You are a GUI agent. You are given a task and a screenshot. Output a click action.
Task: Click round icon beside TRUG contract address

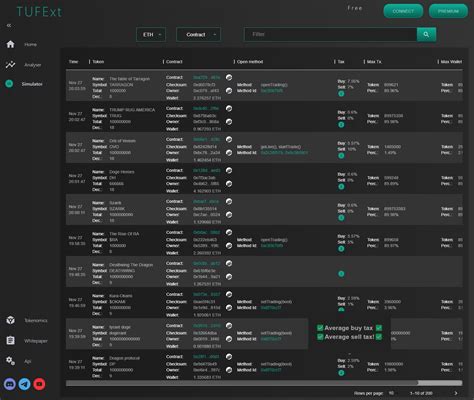pos(229,108)
